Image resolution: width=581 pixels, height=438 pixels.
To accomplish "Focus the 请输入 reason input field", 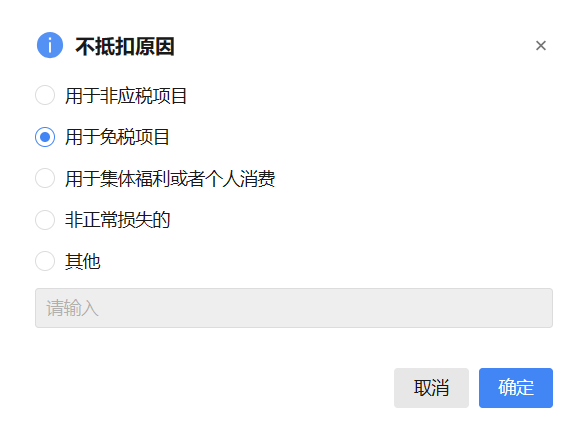I will (294, 308).
